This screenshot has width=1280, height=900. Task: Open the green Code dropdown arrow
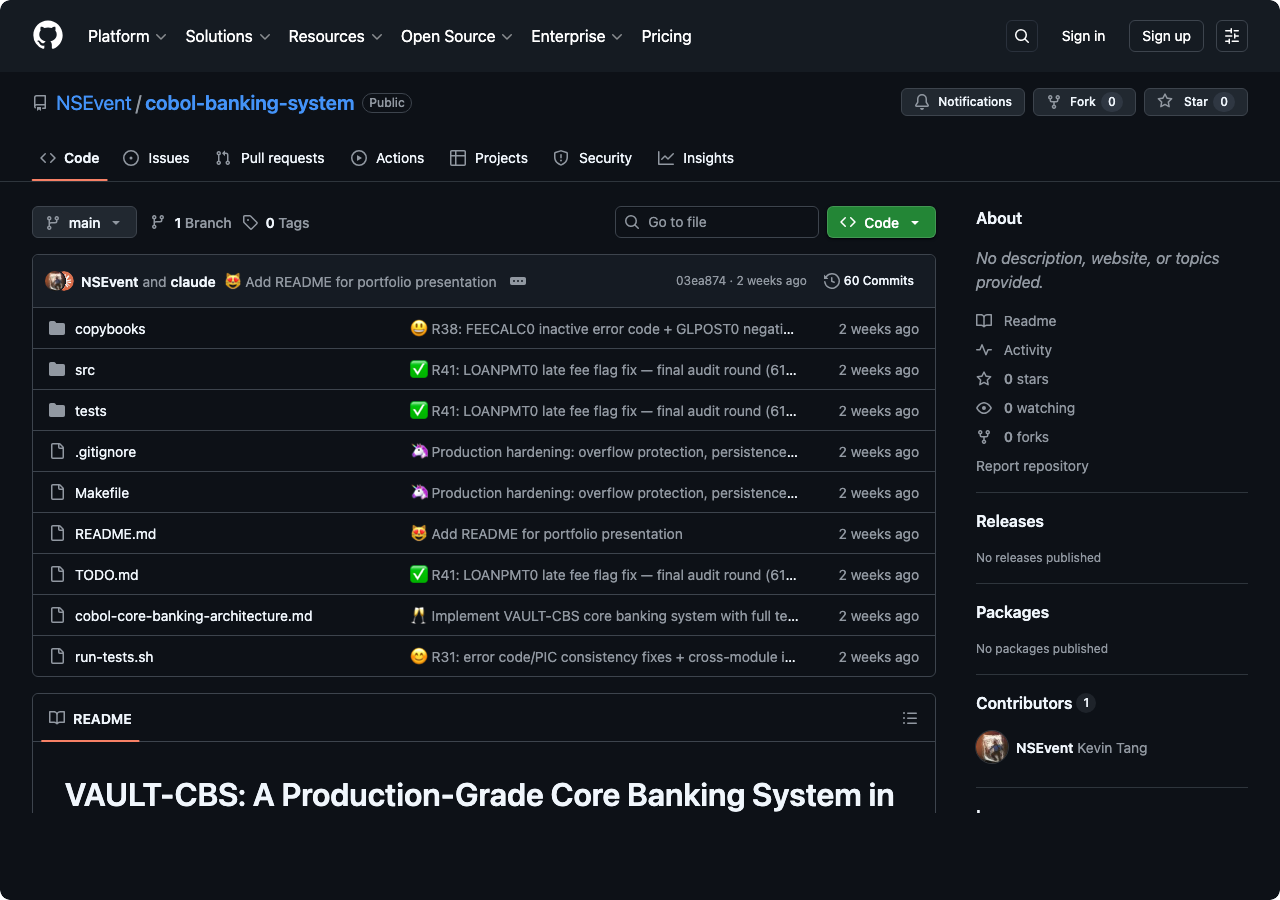coord(914,222)
